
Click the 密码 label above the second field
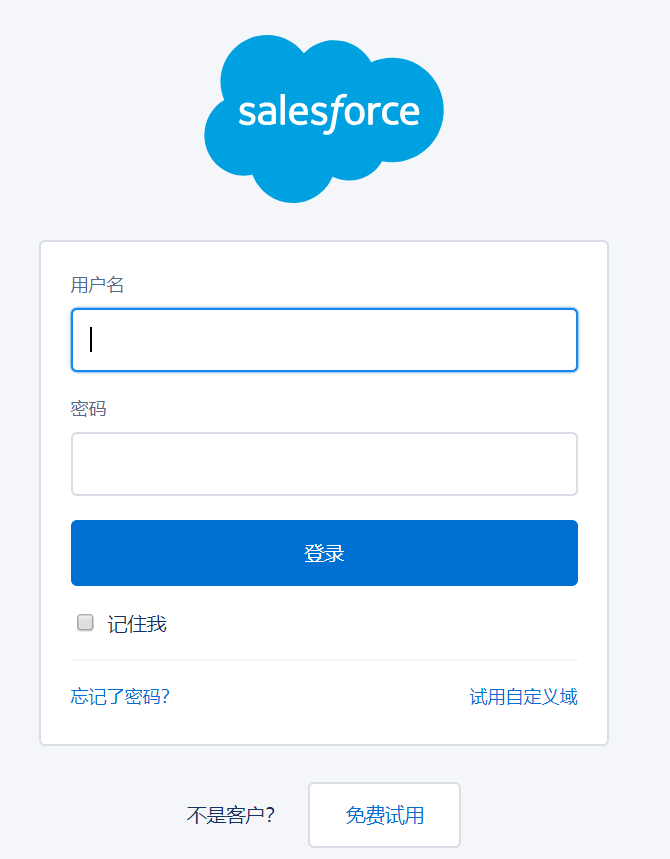click(x=88, y=409)
